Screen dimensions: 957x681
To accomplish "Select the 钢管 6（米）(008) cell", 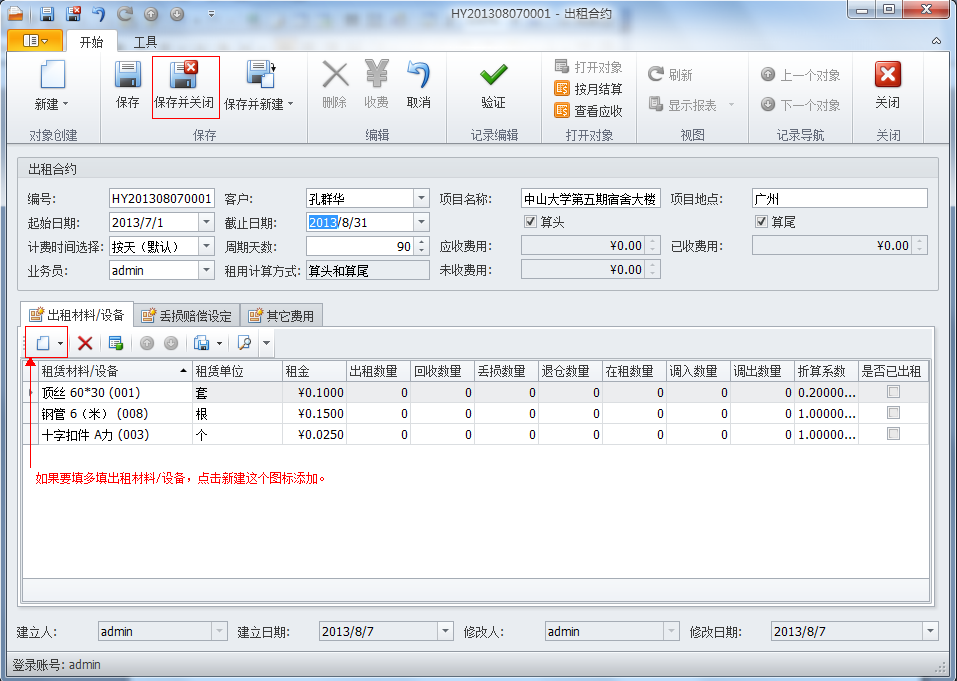I will [x=115, y=414].
